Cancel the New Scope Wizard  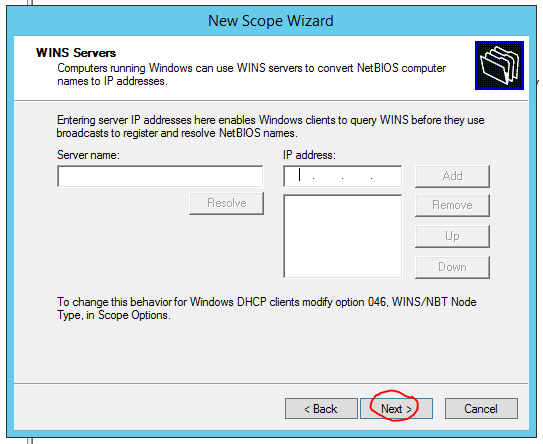[x=481, y=408]
